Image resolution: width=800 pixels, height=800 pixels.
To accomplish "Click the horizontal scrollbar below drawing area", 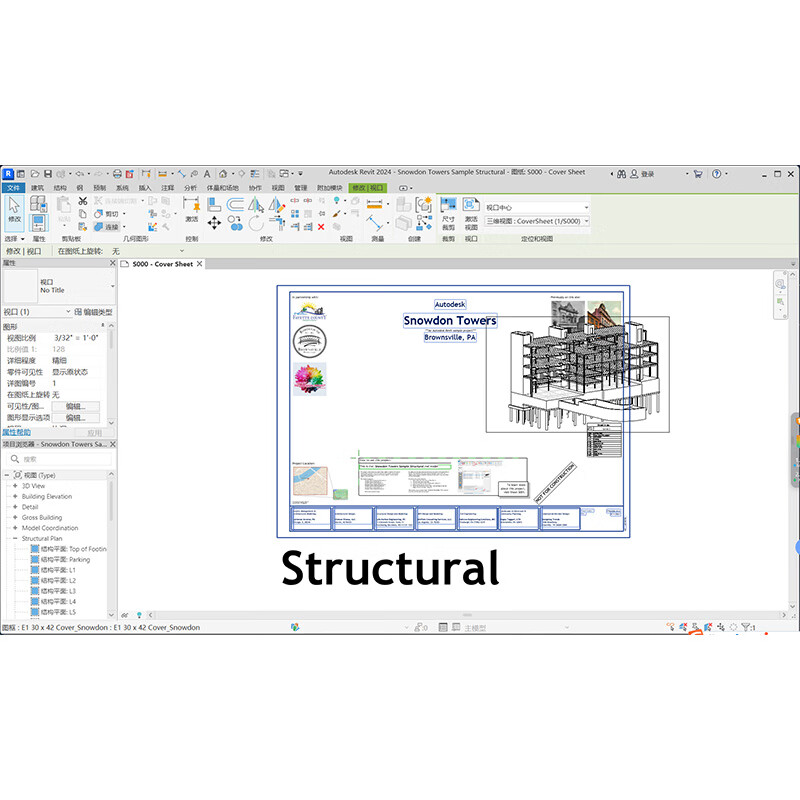I will coord(467,615).
